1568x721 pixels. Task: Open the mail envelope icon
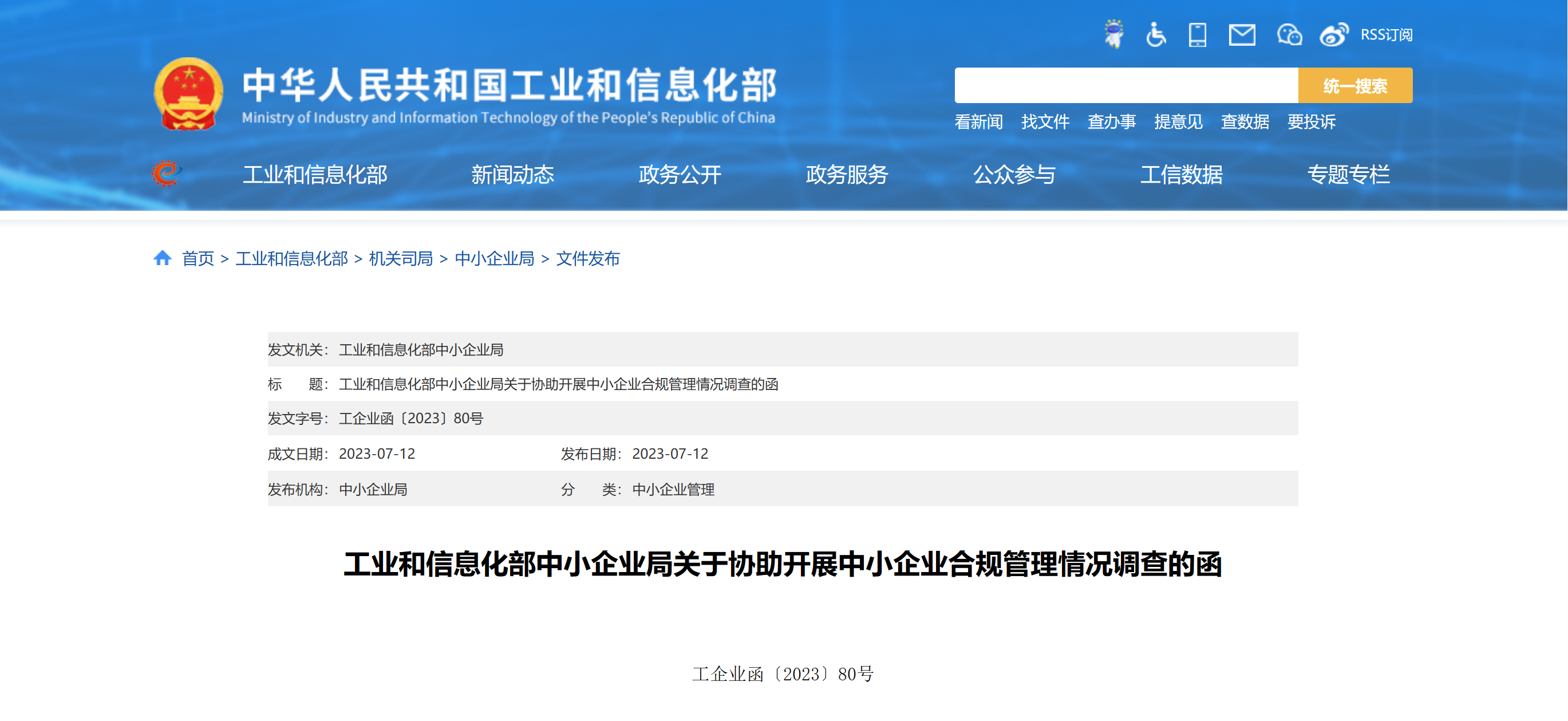pyautogui.click(x=1242, y=35)
